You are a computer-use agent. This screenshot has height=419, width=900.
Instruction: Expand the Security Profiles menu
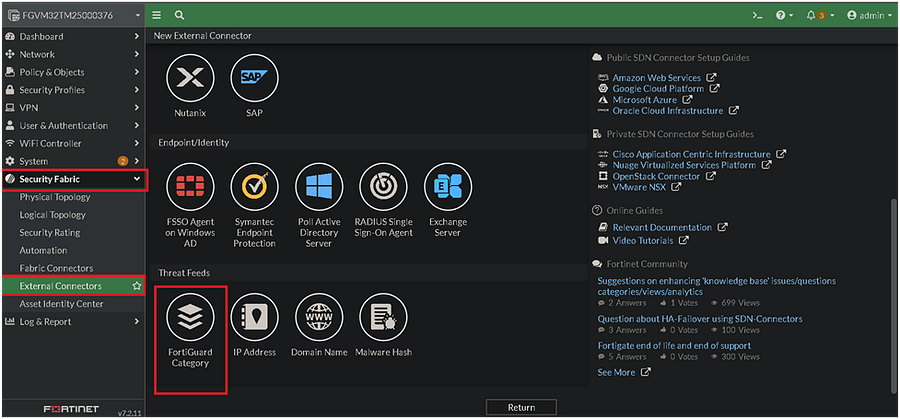pos(73,90)
